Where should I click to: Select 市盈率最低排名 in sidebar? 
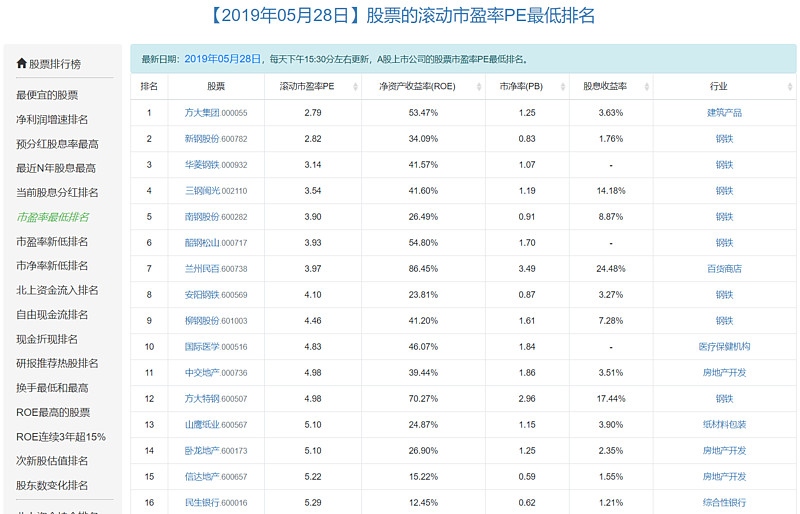[x=52, y=217]
